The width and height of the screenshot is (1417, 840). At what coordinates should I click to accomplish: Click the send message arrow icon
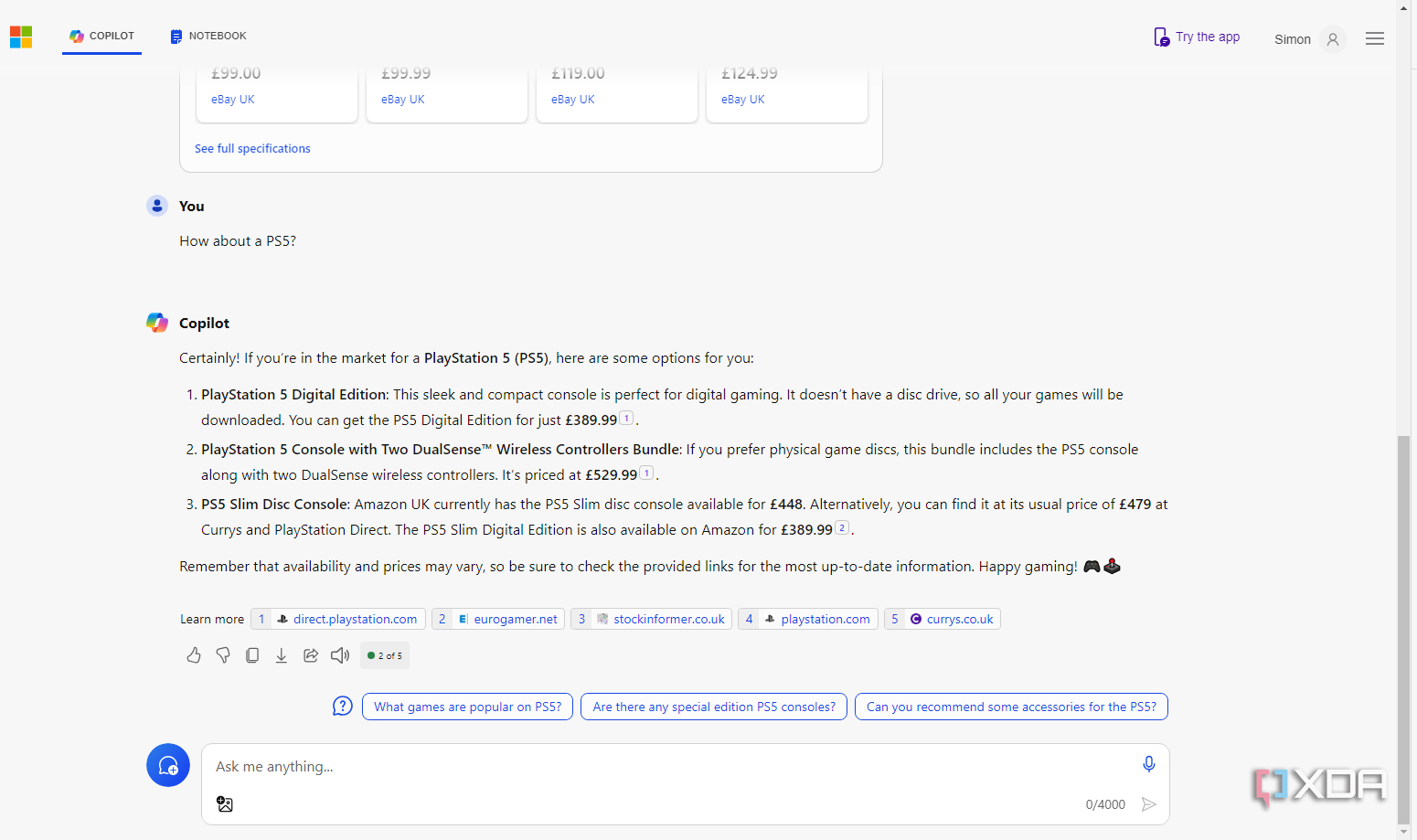coord(1149,804)
